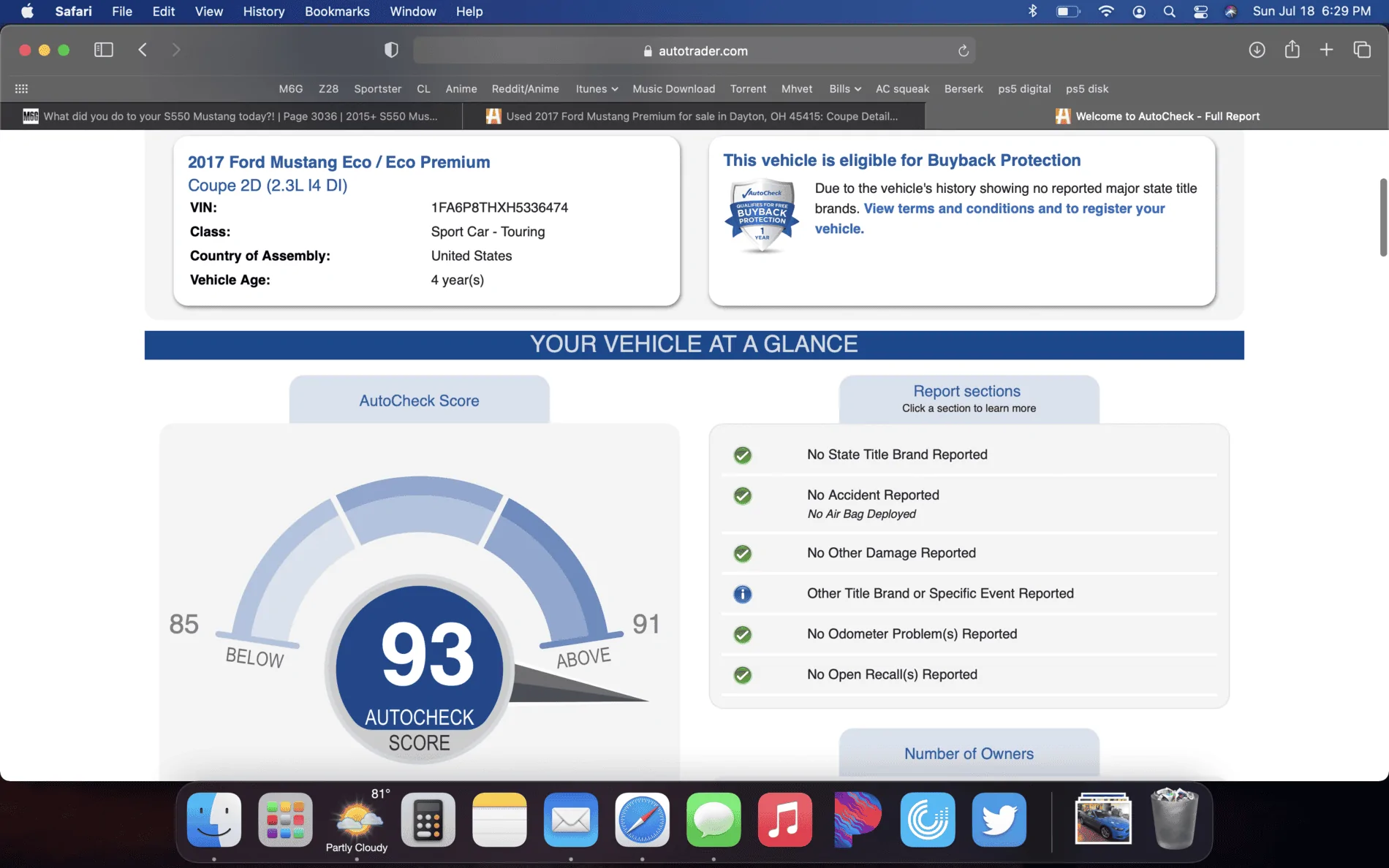The width and height of the screenshot is (1389, 868).
Task: Open the Bookmarks menu
Action: point(337,11)
